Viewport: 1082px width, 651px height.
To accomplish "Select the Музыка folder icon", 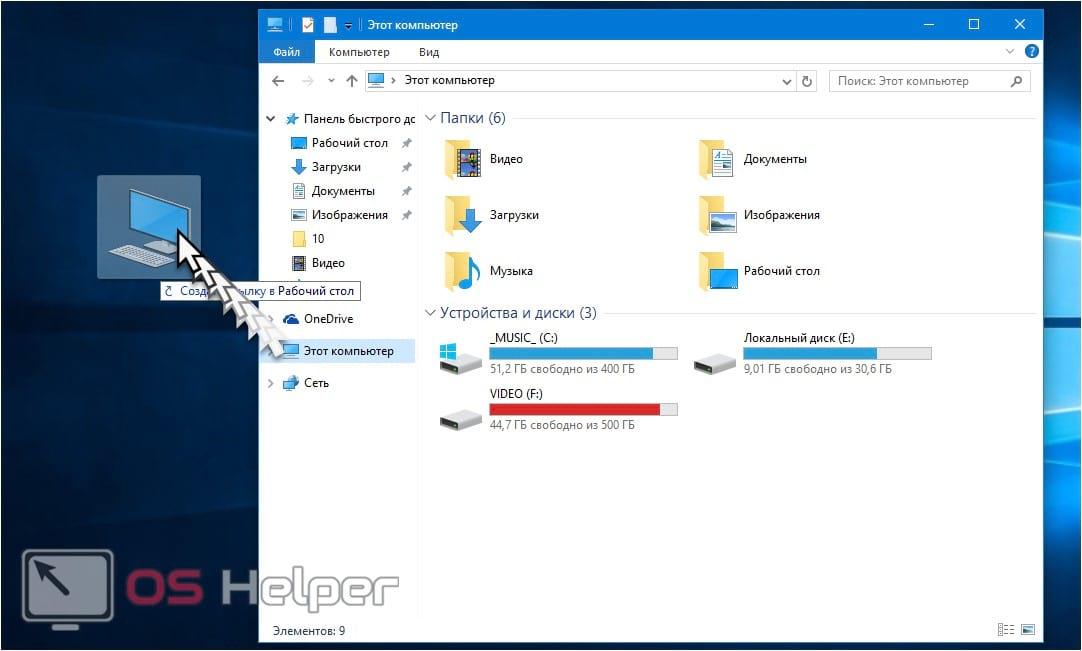I will [464, 271].
